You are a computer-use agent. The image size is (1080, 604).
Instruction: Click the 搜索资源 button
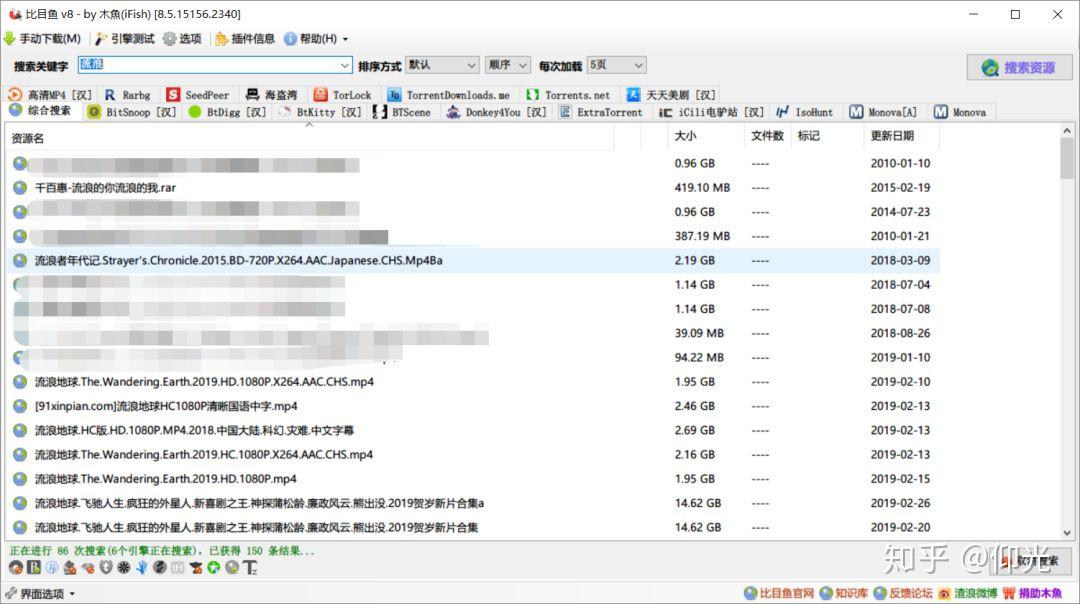click(1020, 67)
